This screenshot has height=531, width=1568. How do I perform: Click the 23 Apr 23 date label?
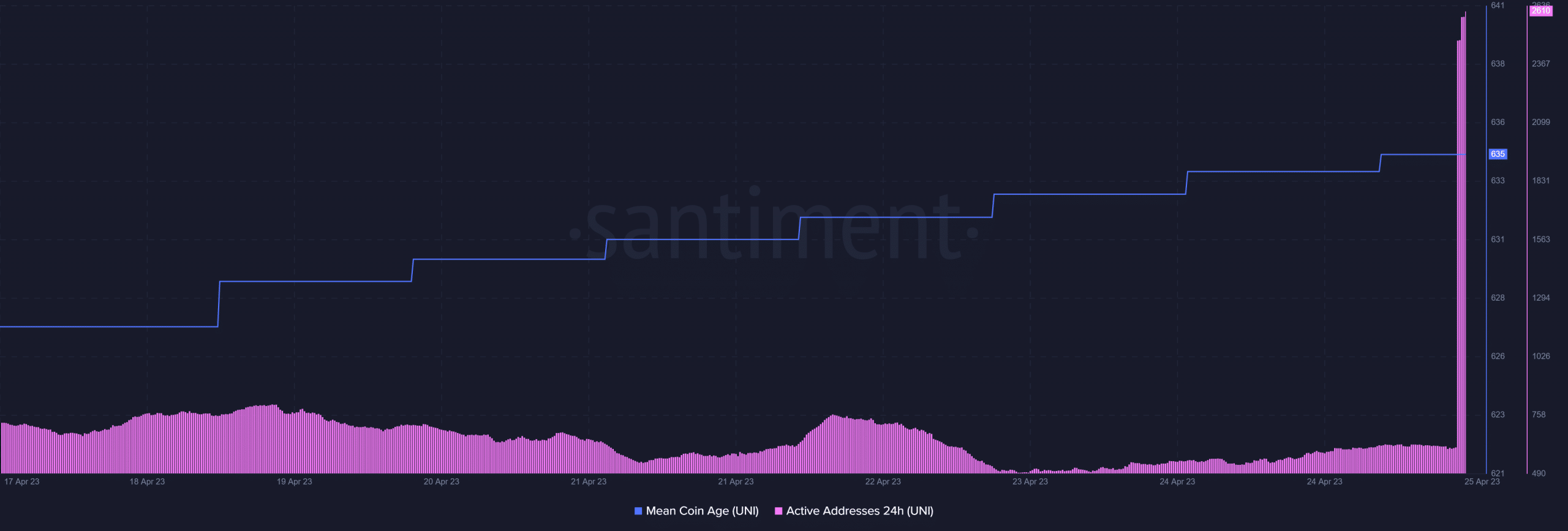tap(1030, 481)
